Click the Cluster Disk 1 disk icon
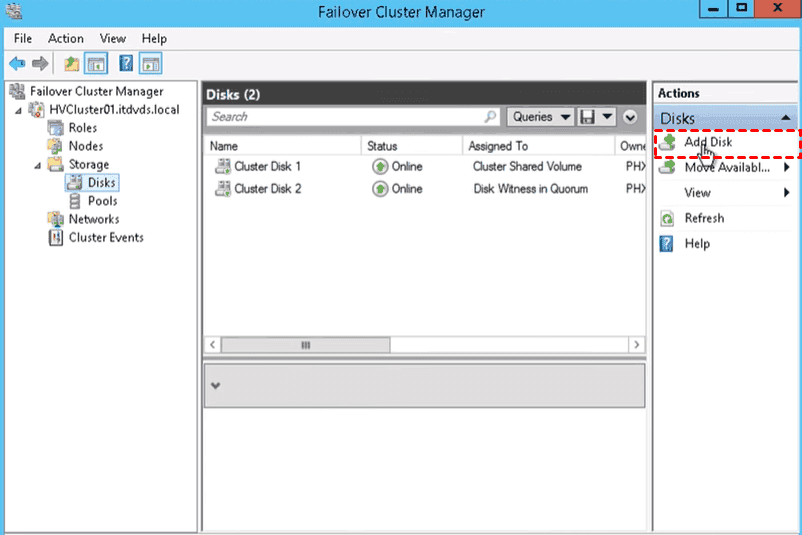Screen dimensions: 802x535 [x=221, y=166]
